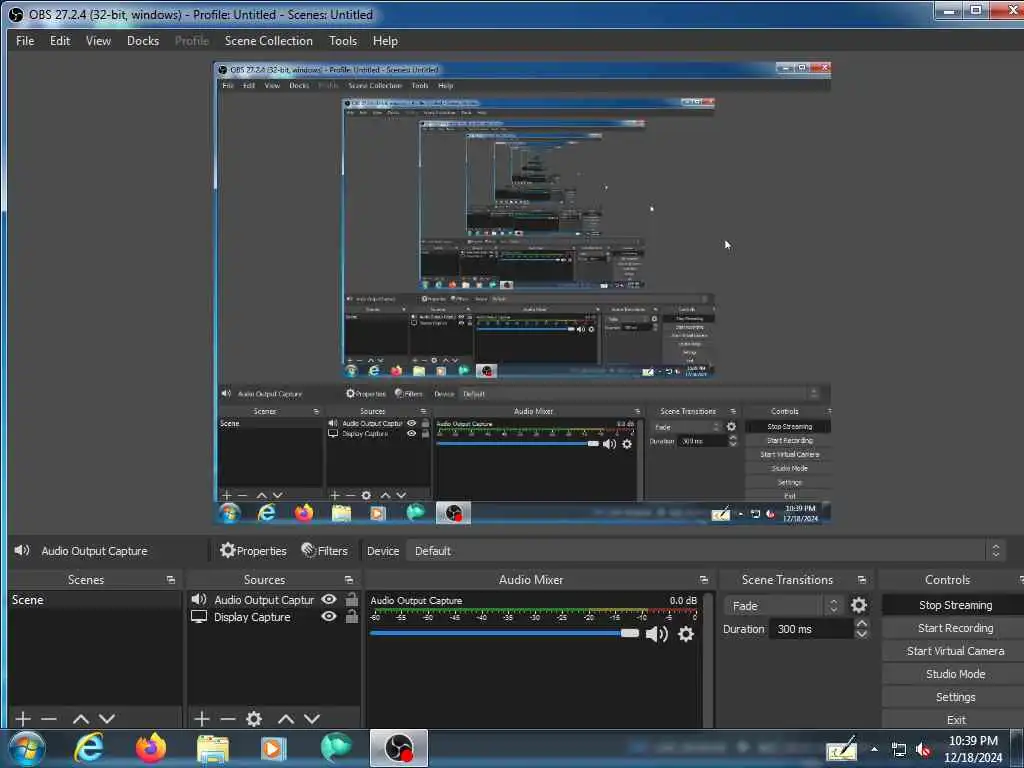The height and width of the screenshot is (768, 1024).
Task: Toggle visibility of Audio Output Capture source
Action: (329, 600)
